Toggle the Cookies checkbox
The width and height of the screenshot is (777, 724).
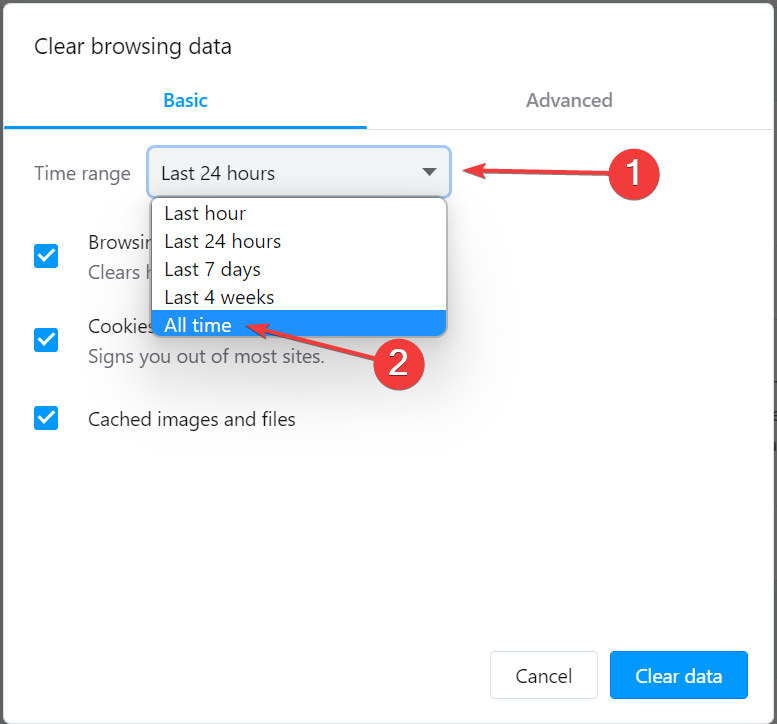[x=46, y=340]
